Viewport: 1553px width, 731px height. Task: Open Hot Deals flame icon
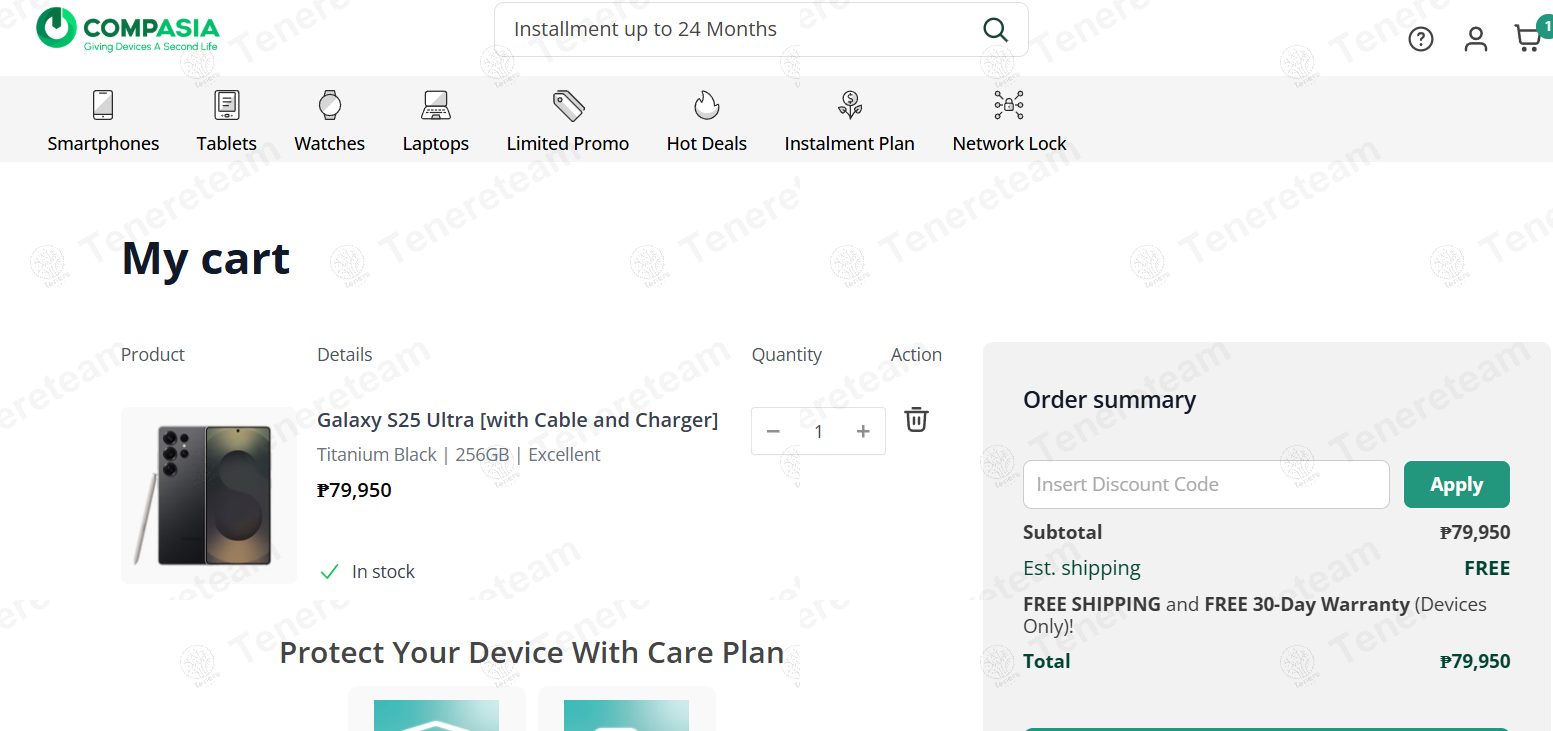707,105
